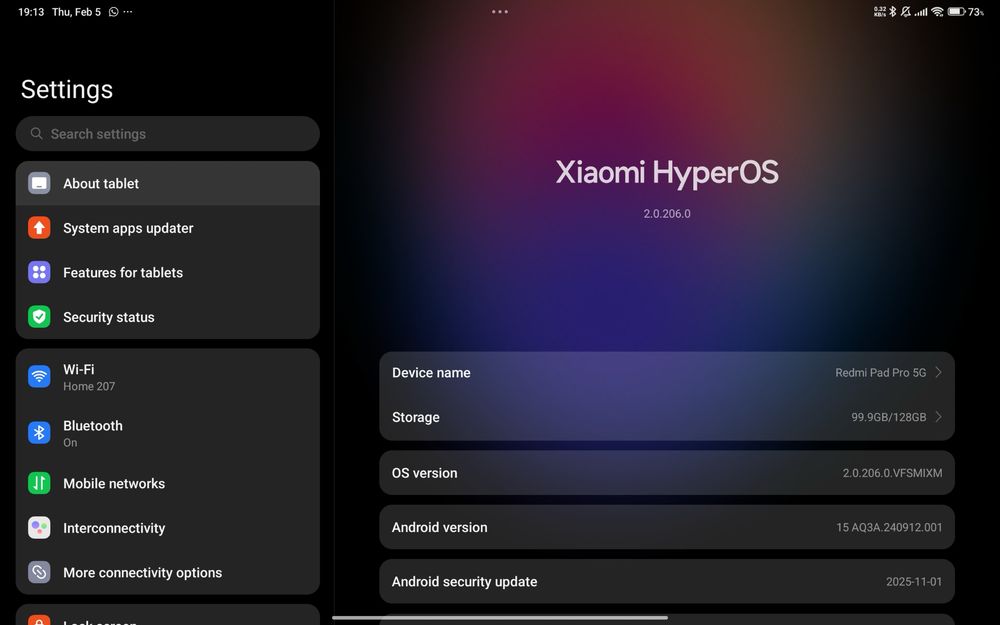Tap the search magnifier icon
1000x625 pixels.
(37, 133)
